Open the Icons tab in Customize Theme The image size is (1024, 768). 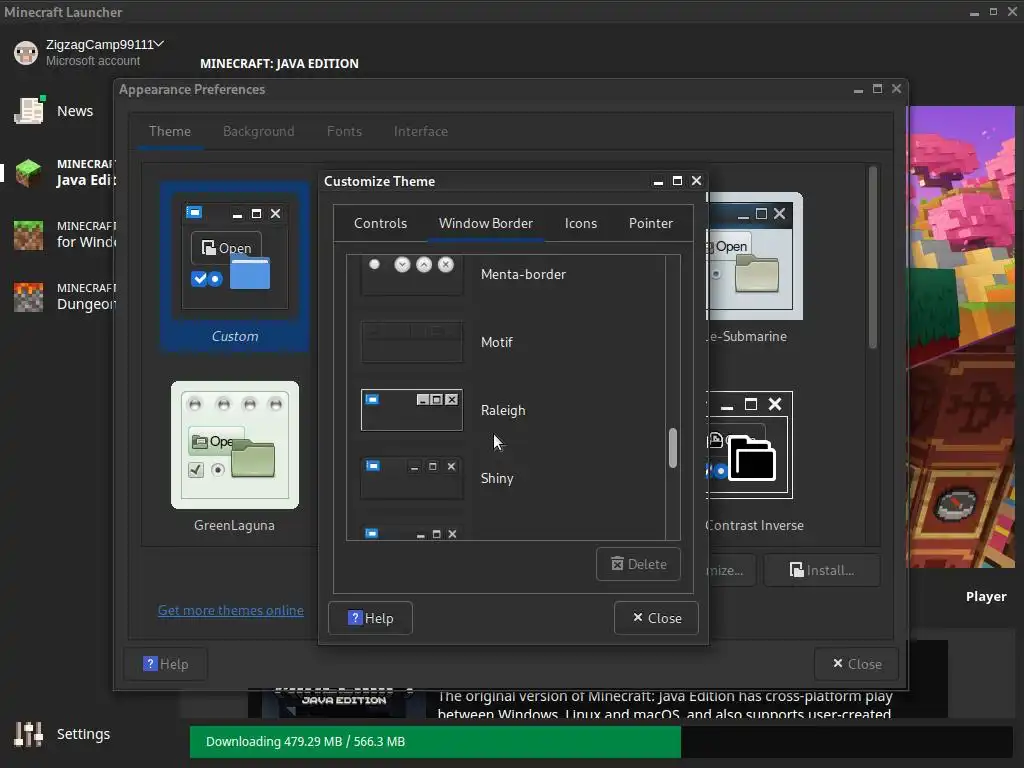pyautogui.click(x=581, y=223)
